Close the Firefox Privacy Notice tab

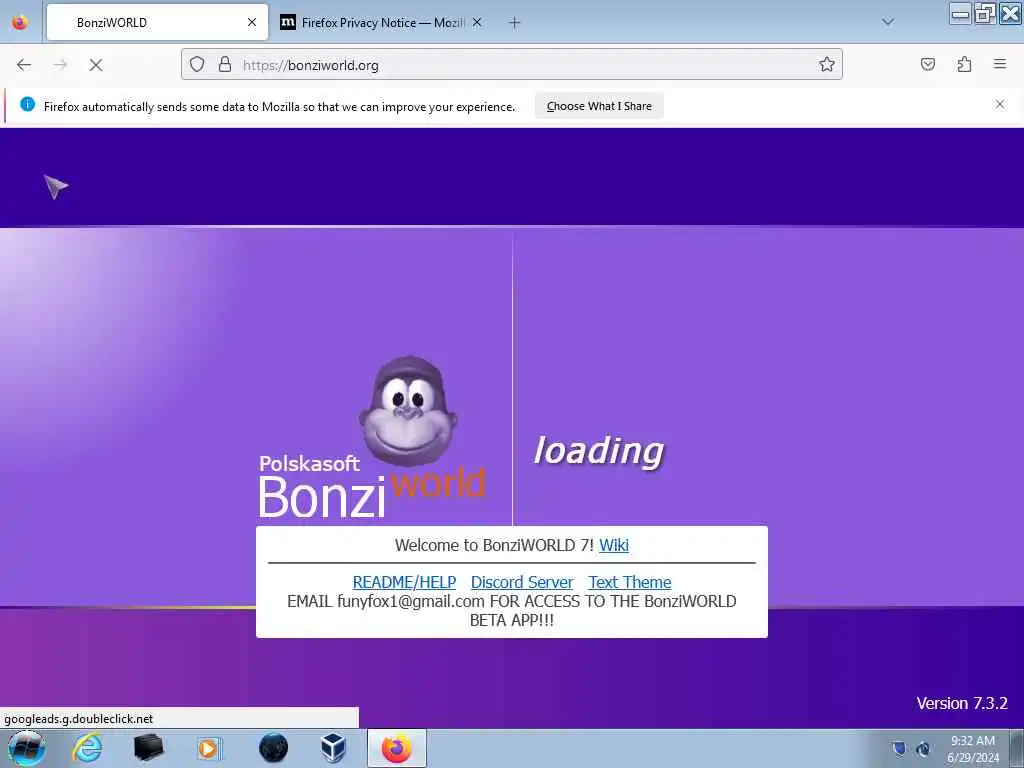(477, 22)
